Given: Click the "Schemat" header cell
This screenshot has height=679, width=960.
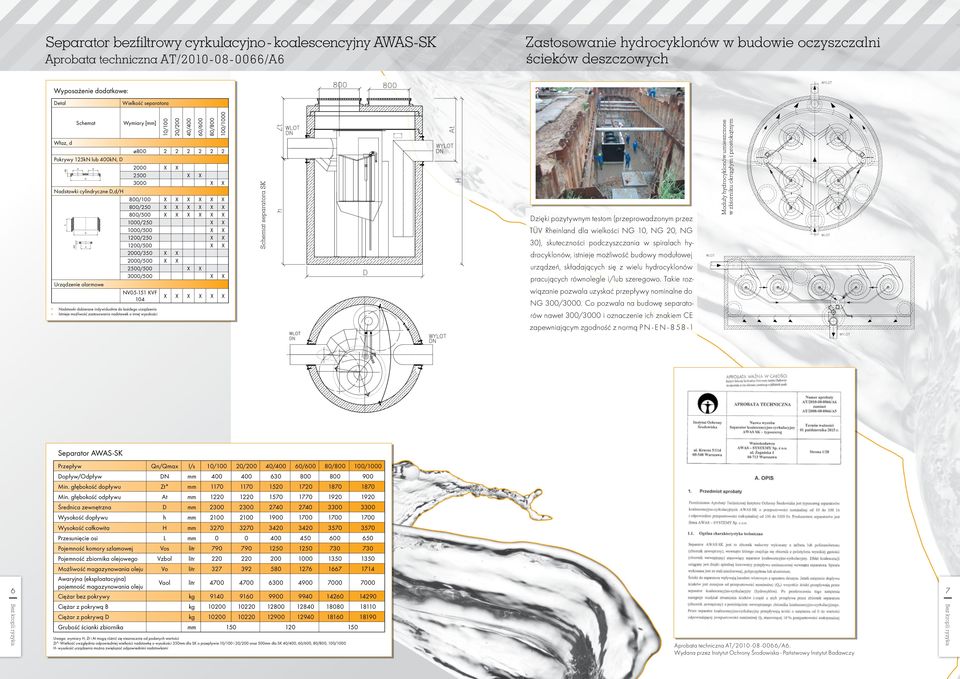Looking at the screenshot, I should pos(86,123).
